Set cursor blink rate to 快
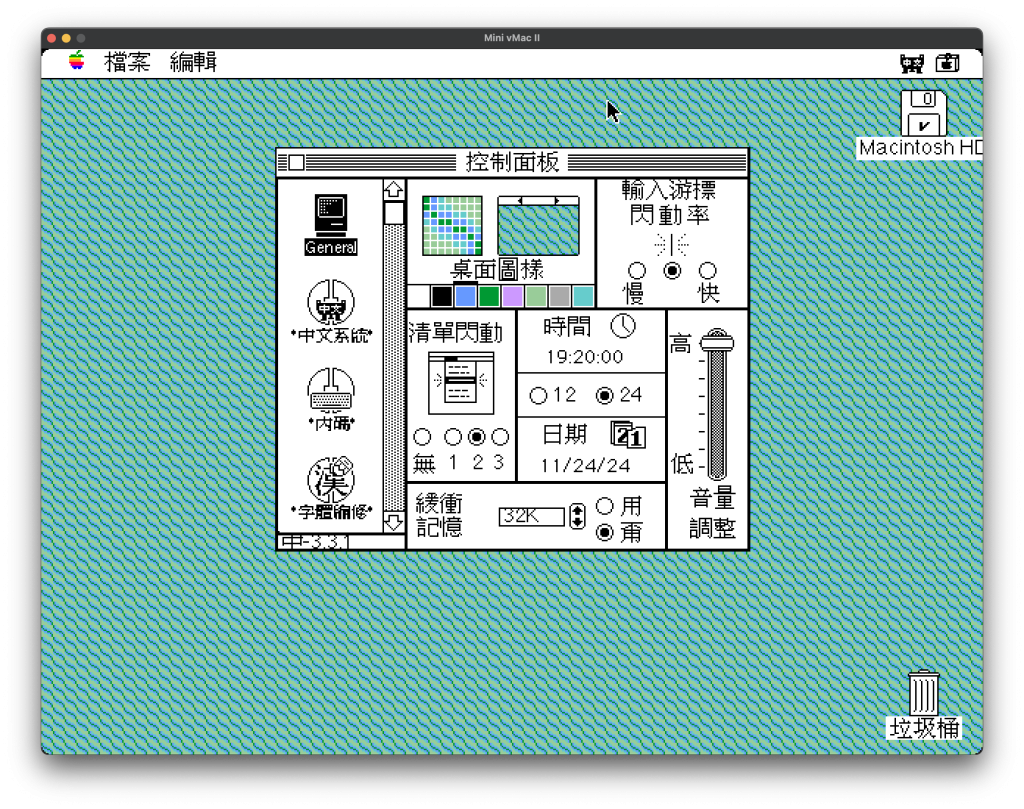The width and height of the screenshot is (1024, 809). (708, 271)
